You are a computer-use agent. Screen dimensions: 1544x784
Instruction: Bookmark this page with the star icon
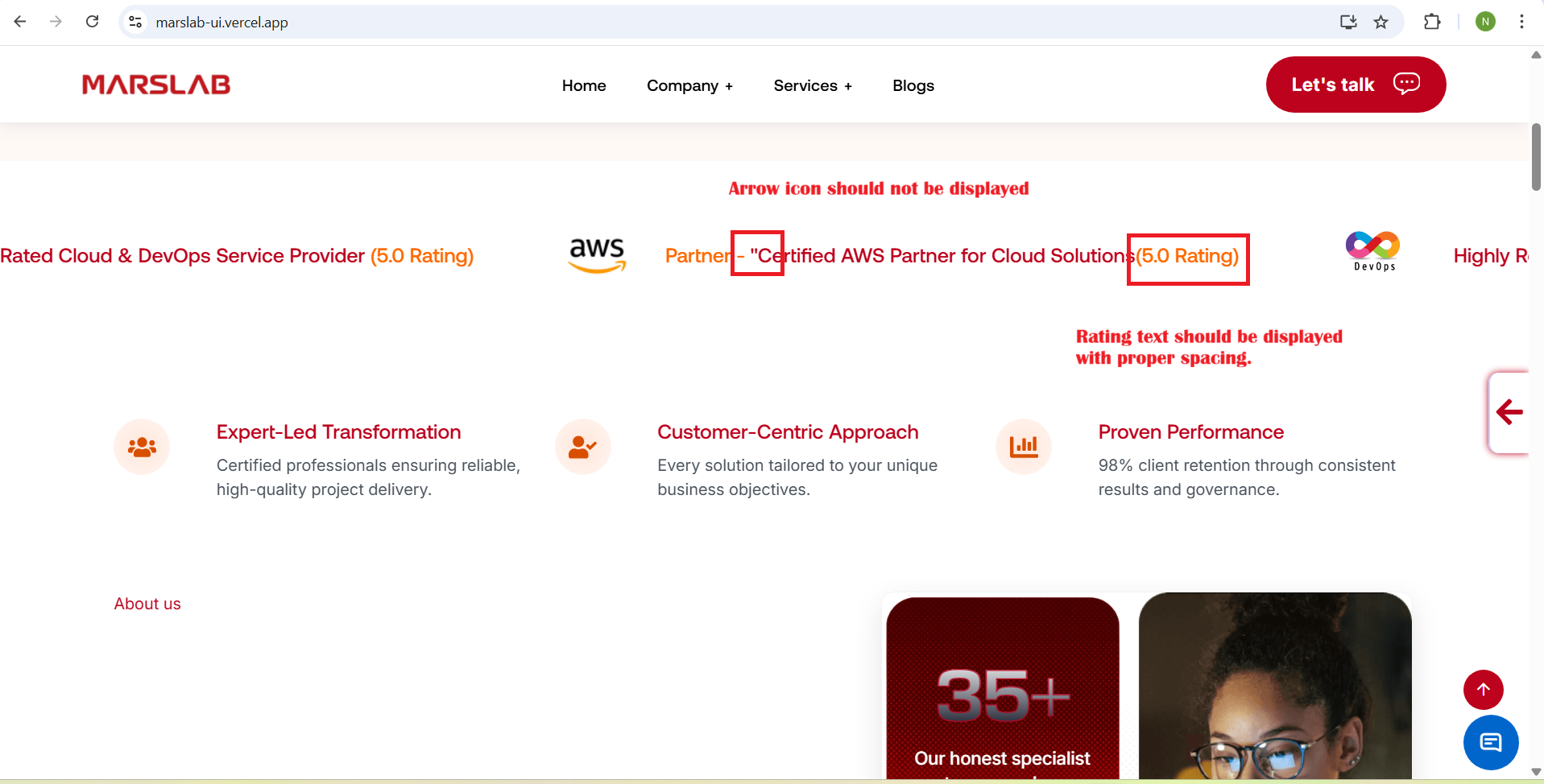1381,22
